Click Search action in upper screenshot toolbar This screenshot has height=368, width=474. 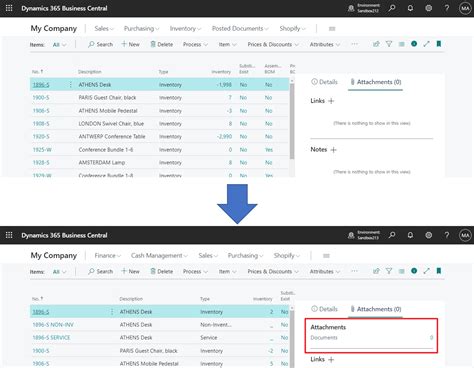(100, 44)
